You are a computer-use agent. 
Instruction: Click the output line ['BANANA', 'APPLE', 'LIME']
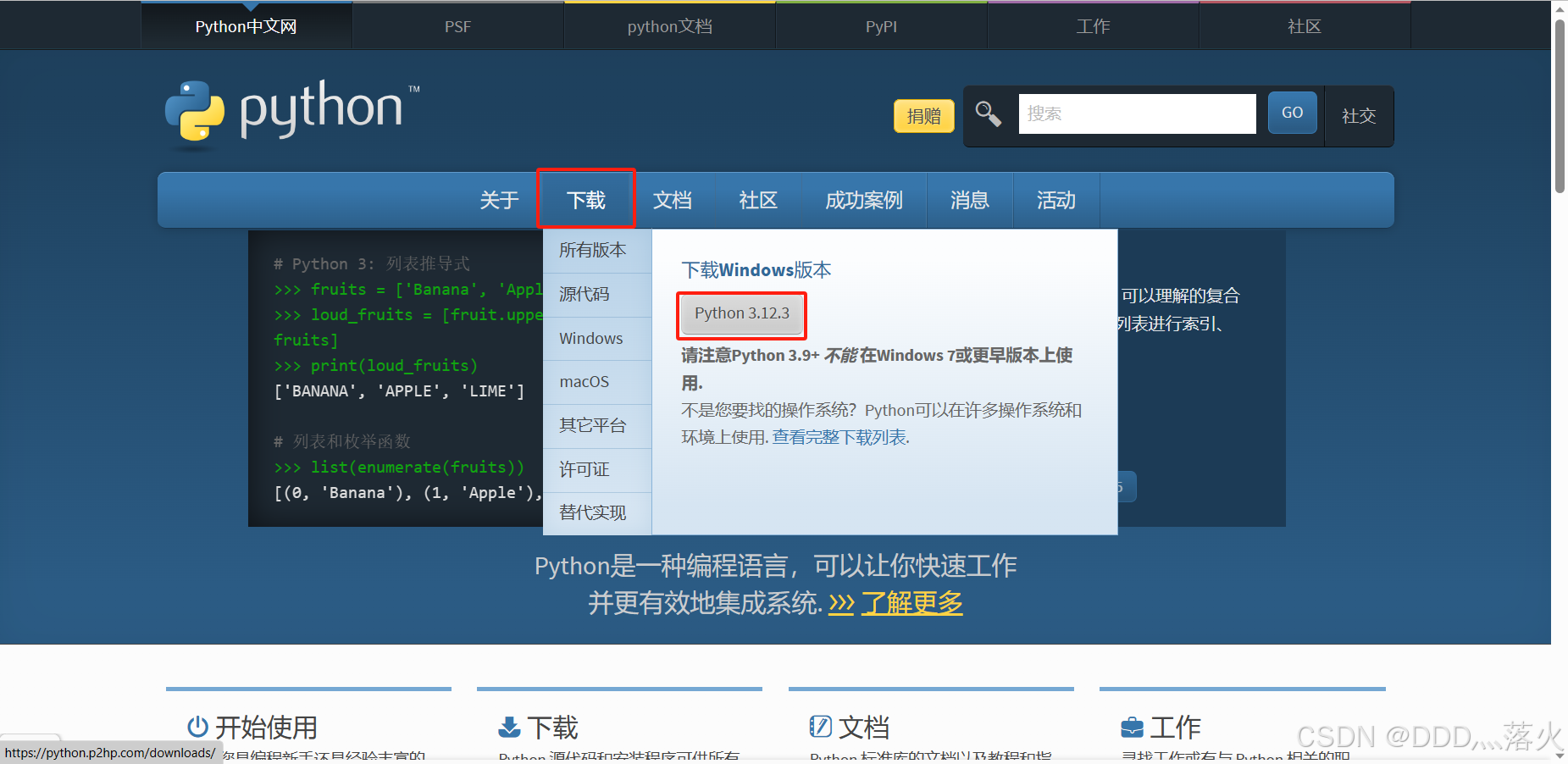click(399, 390)
